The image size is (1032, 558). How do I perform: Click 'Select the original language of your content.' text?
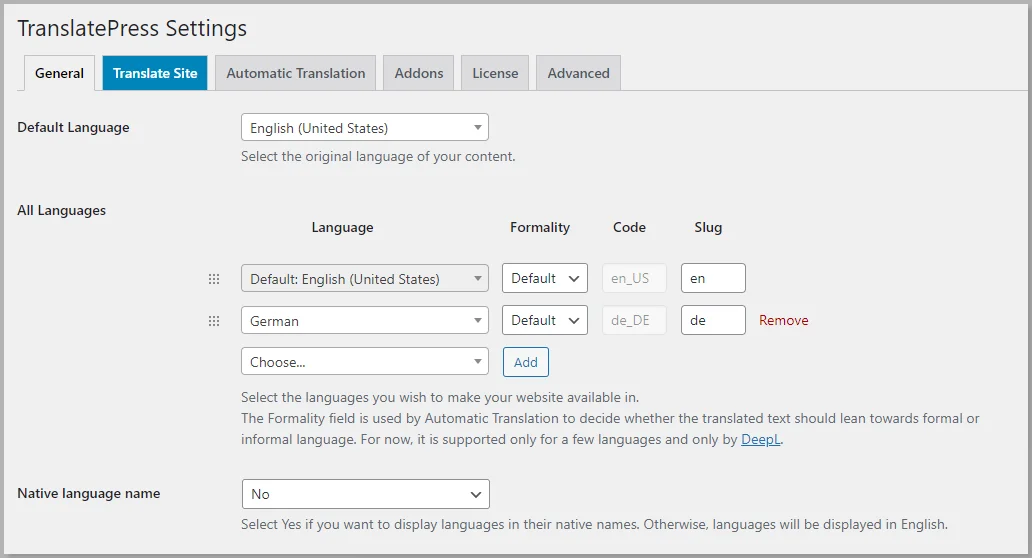pyautogui.click(x=378, y=157)
